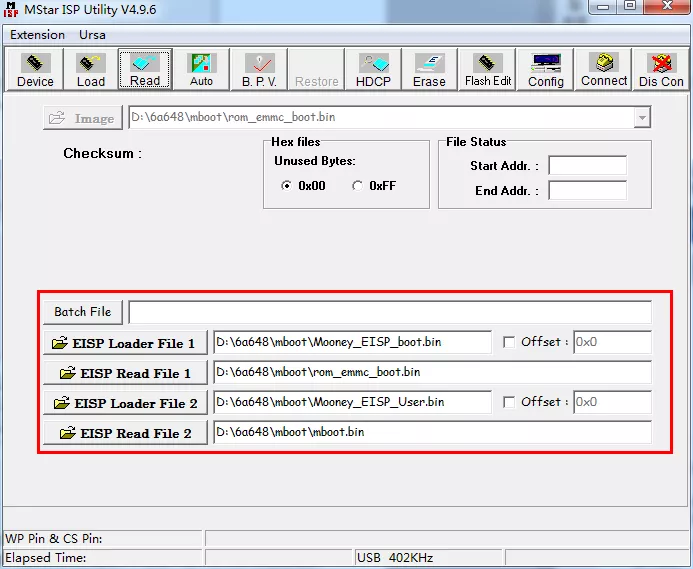Select the Read toolbar icon

(145, 70)
